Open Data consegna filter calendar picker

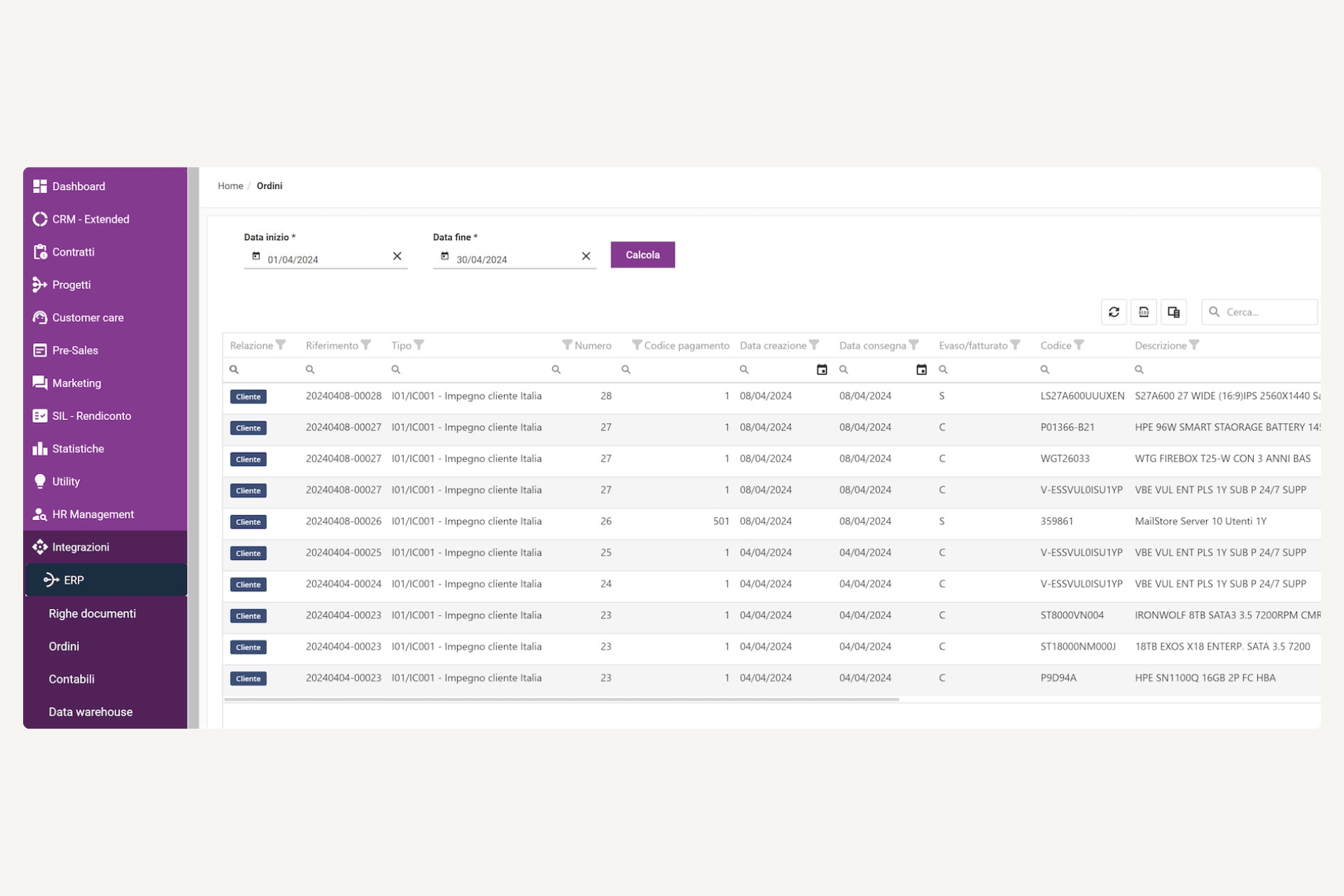(921, 370)
